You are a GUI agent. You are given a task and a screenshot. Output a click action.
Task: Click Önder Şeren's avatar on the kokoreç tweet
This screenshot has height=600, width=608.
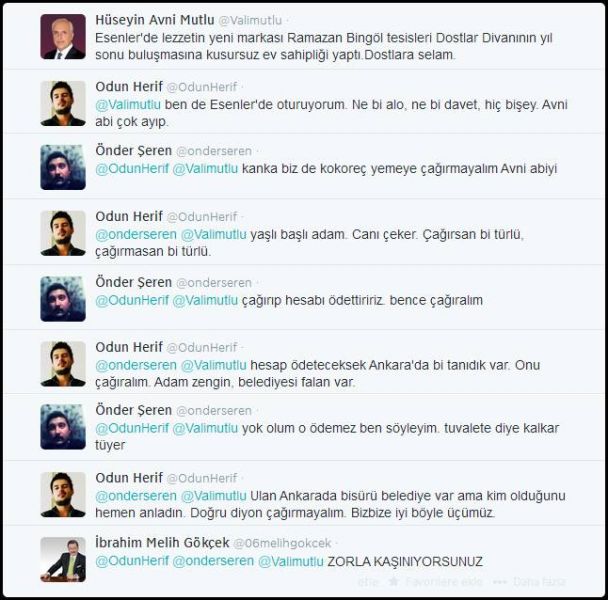click(x=63, y=167)
